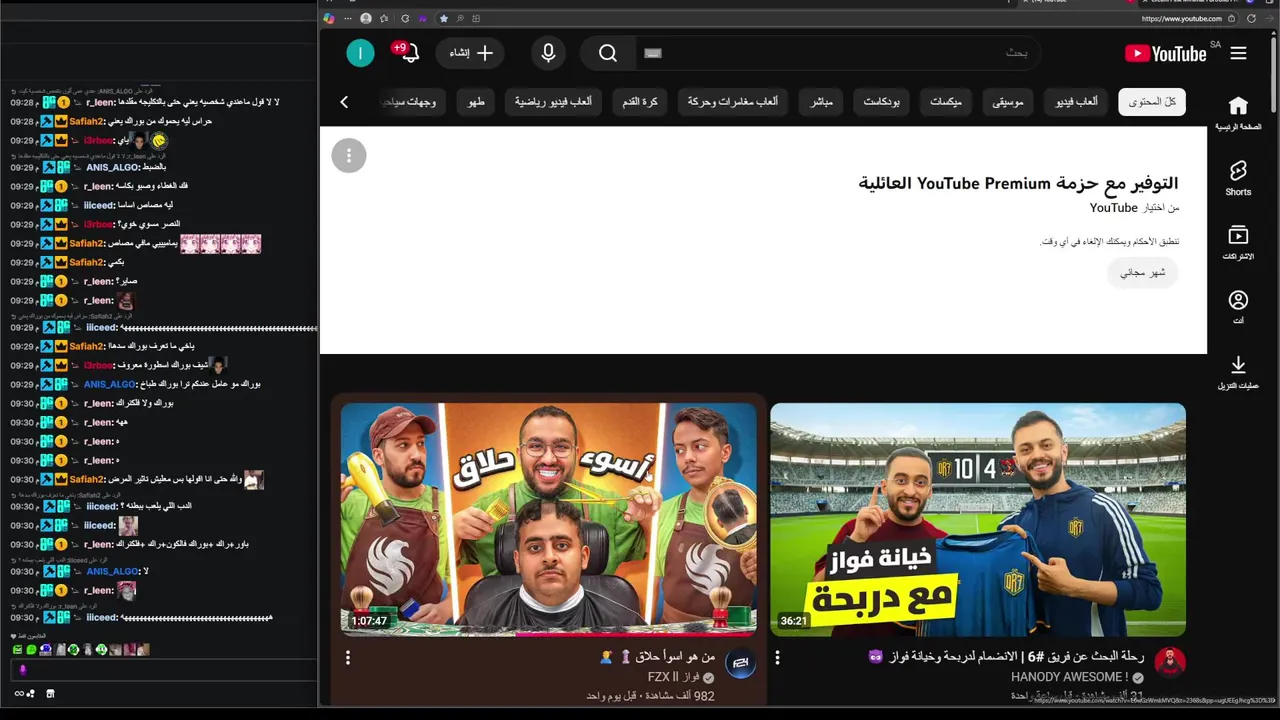Show more category chips with arrow
The width and height of the screenshot is (1280, 720).
click(344, 102)
